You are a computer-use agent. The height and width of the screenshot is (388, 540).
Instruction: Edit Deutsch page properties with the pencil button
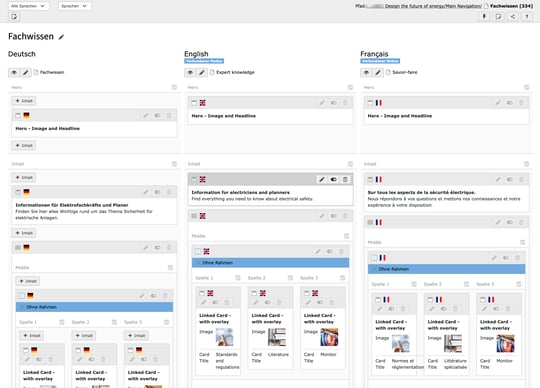pos(26,72)
